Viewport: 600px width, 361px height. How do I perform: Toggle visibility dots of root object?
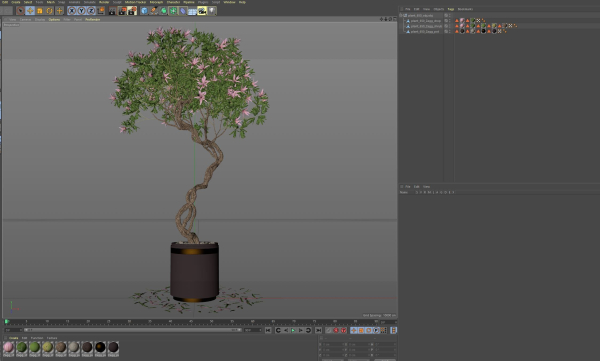pos(450,16)
